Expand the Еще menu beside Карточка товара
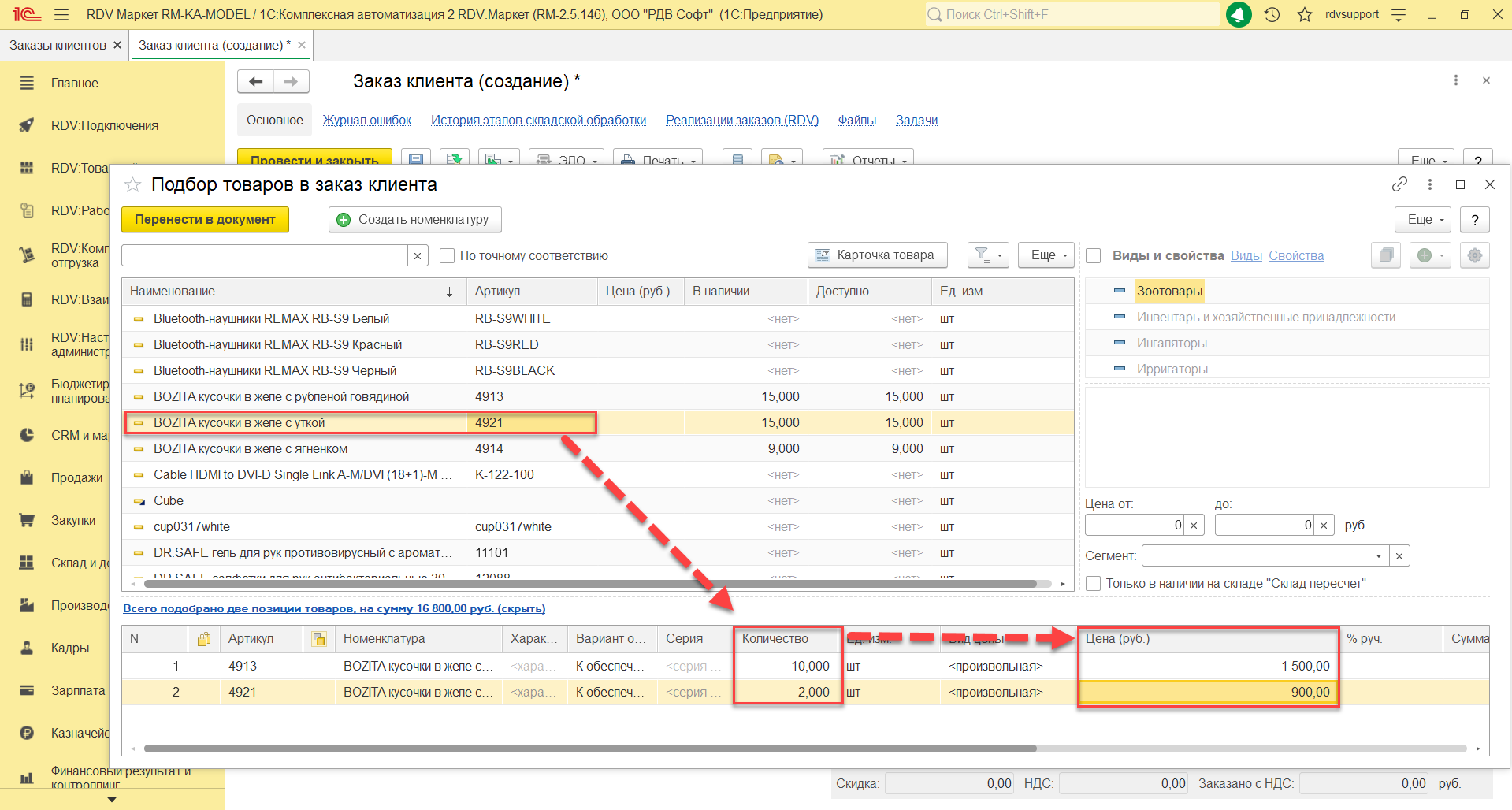 pos(1046,255)
